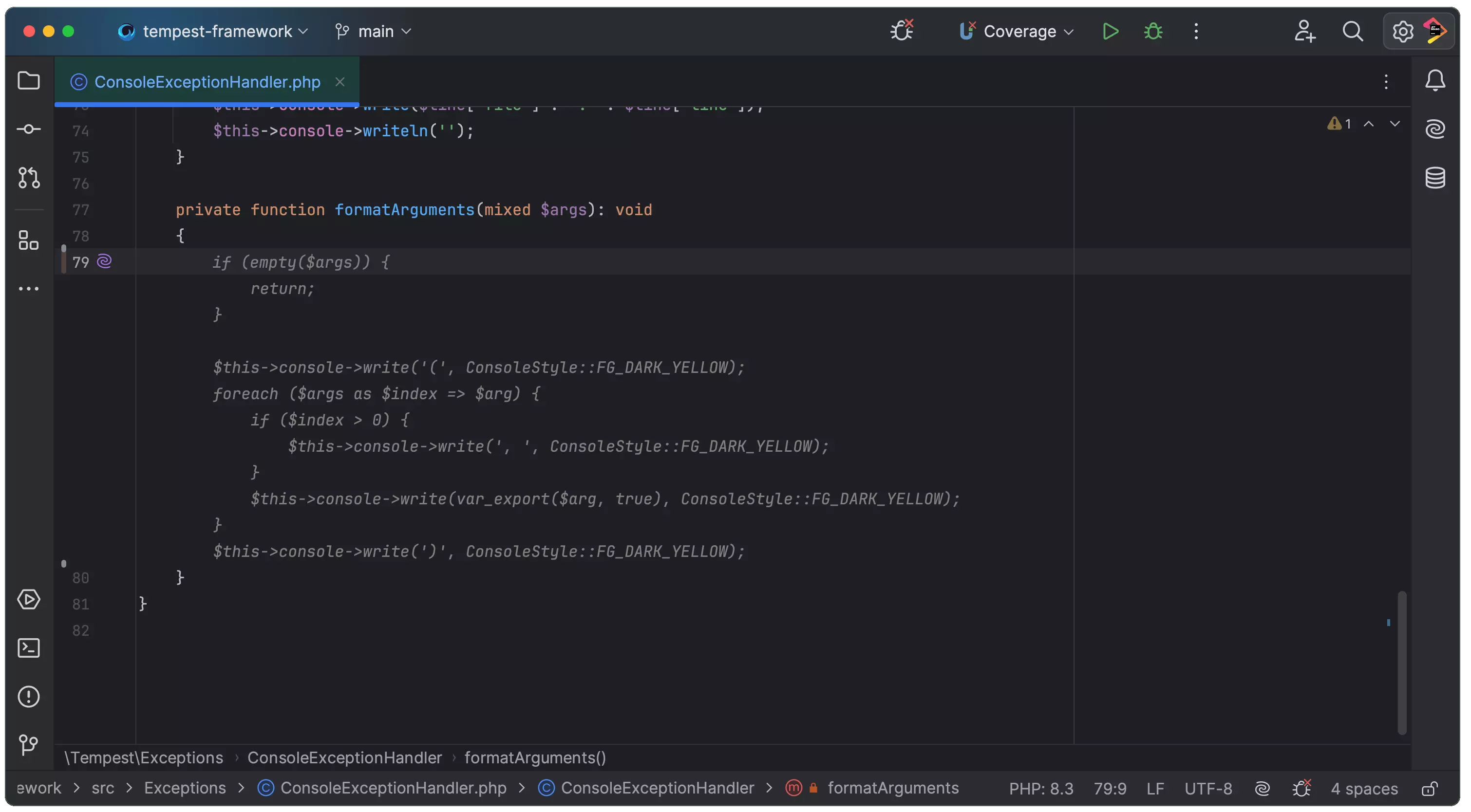Click on formatArguments function name in code
This screenshot has height=812, width=1471.
click(404, 210)
